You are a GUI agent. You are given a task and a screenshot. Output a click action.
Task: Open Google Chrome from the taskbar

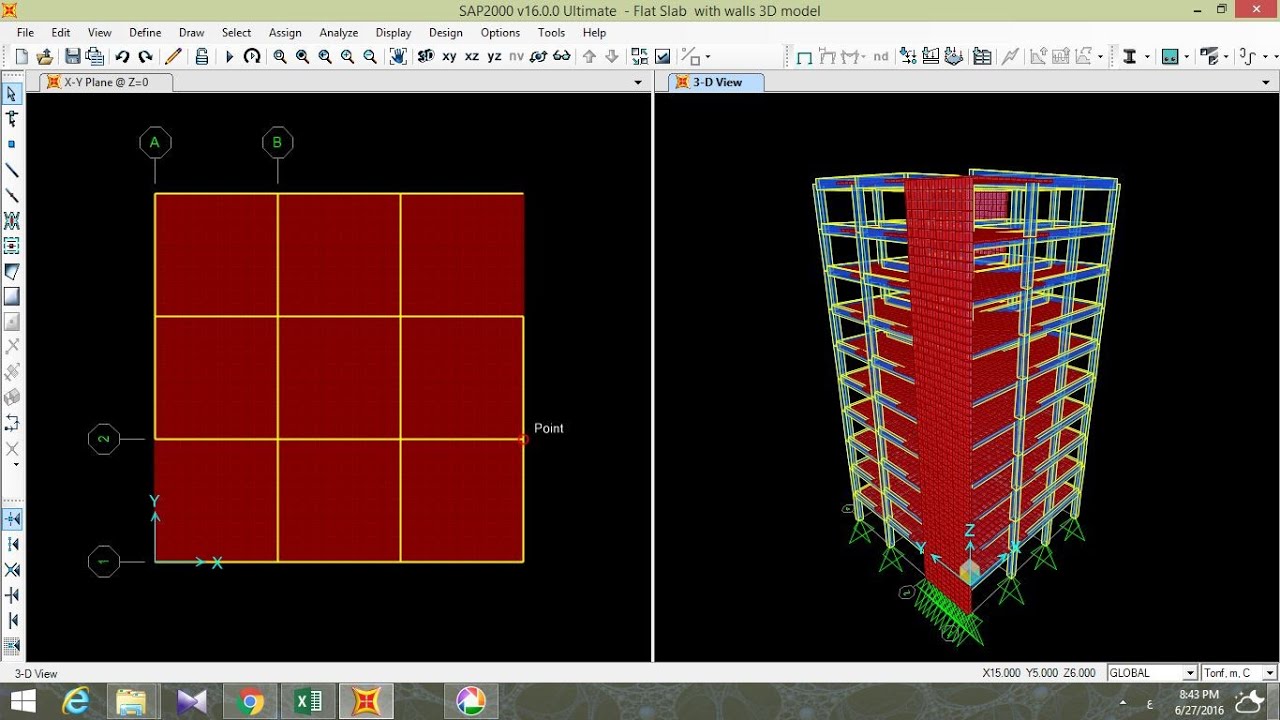point(250,701)
